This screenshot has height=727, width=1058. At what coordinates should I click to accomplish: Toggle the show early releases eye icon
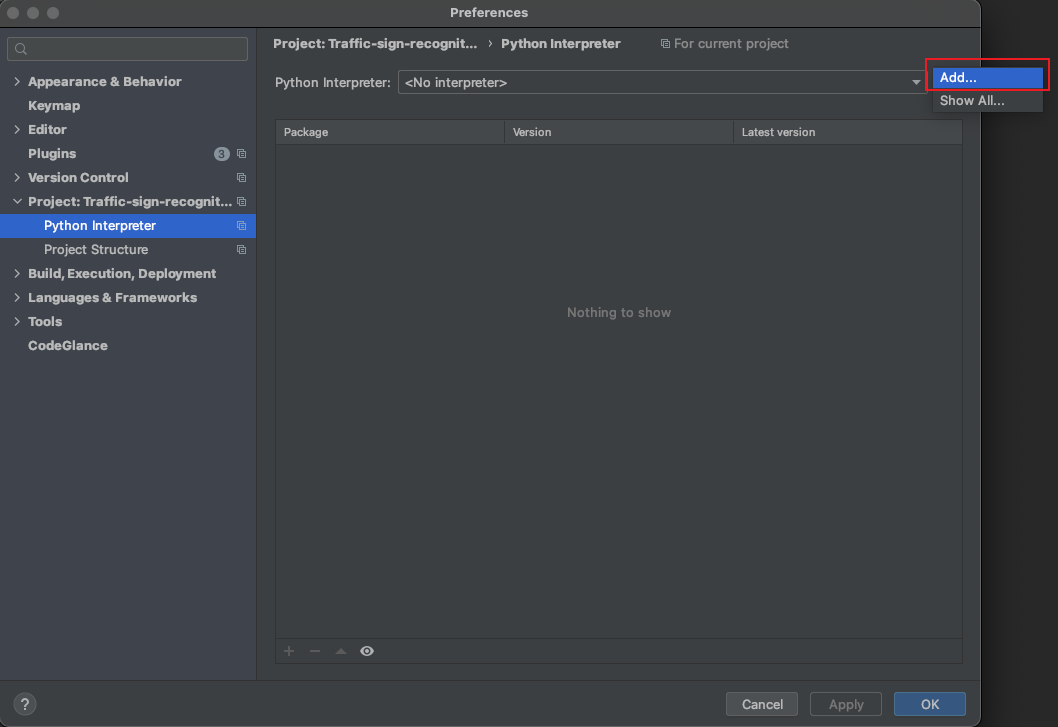click(x=367, y=651)
